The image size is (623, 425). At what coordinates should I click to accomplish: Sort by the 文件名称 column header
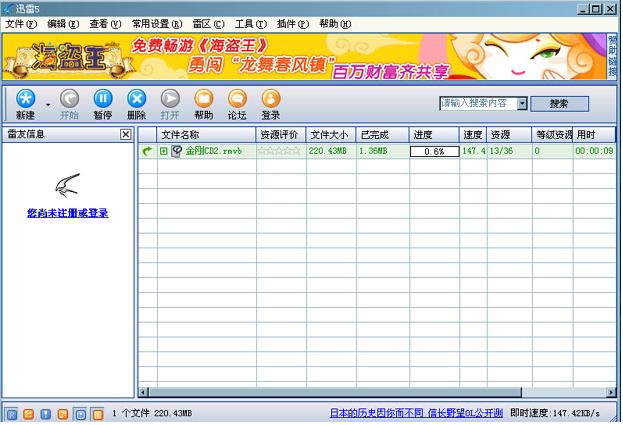(x=207, y=135)
